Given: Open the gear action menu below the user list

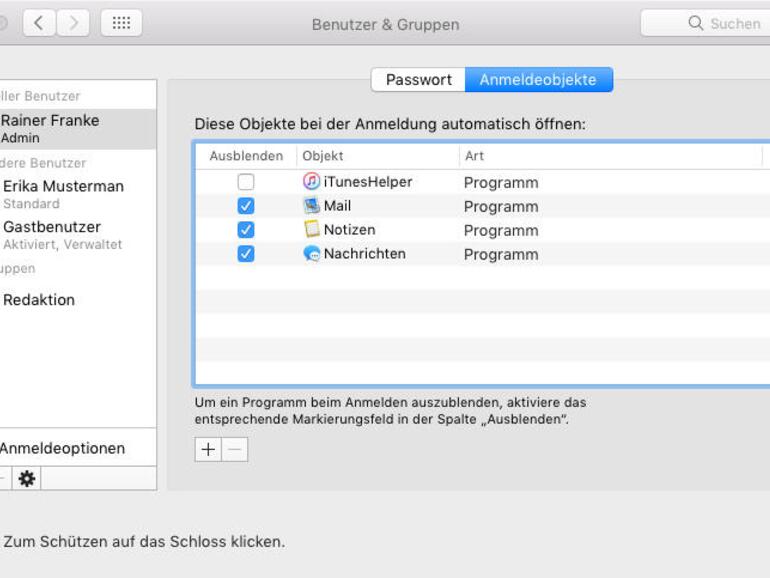Looking at the screenshot, I should [x=27, y=478].
